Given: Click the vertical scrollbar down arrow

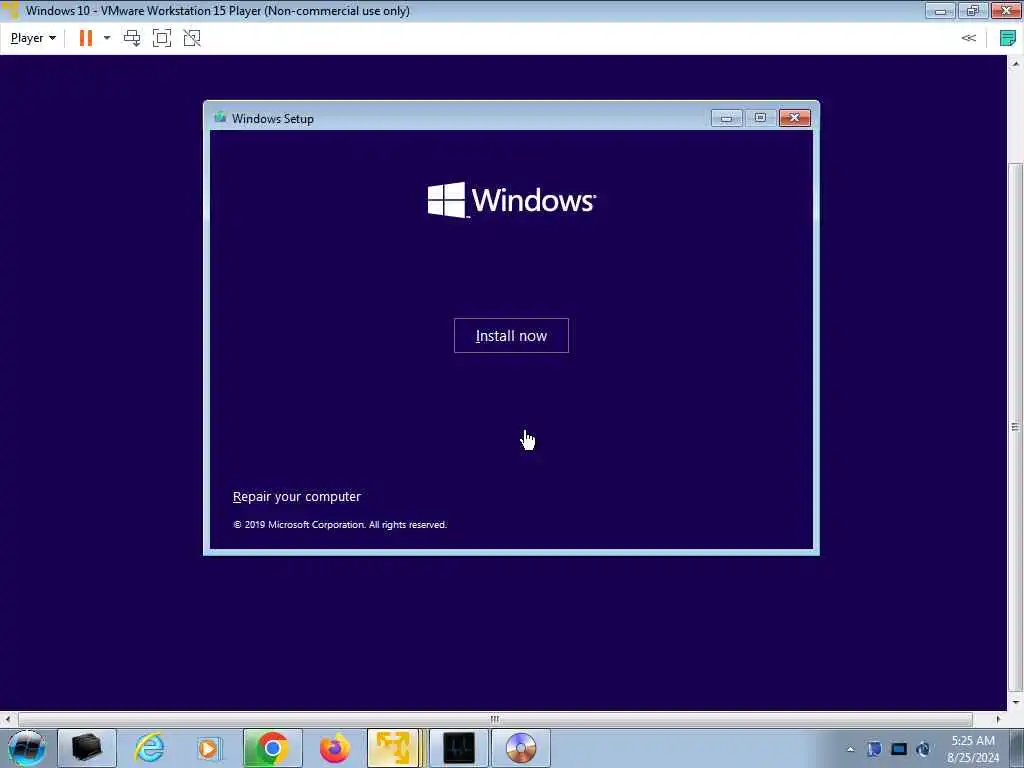Looking at the screenshot, I should [1016, 703].
